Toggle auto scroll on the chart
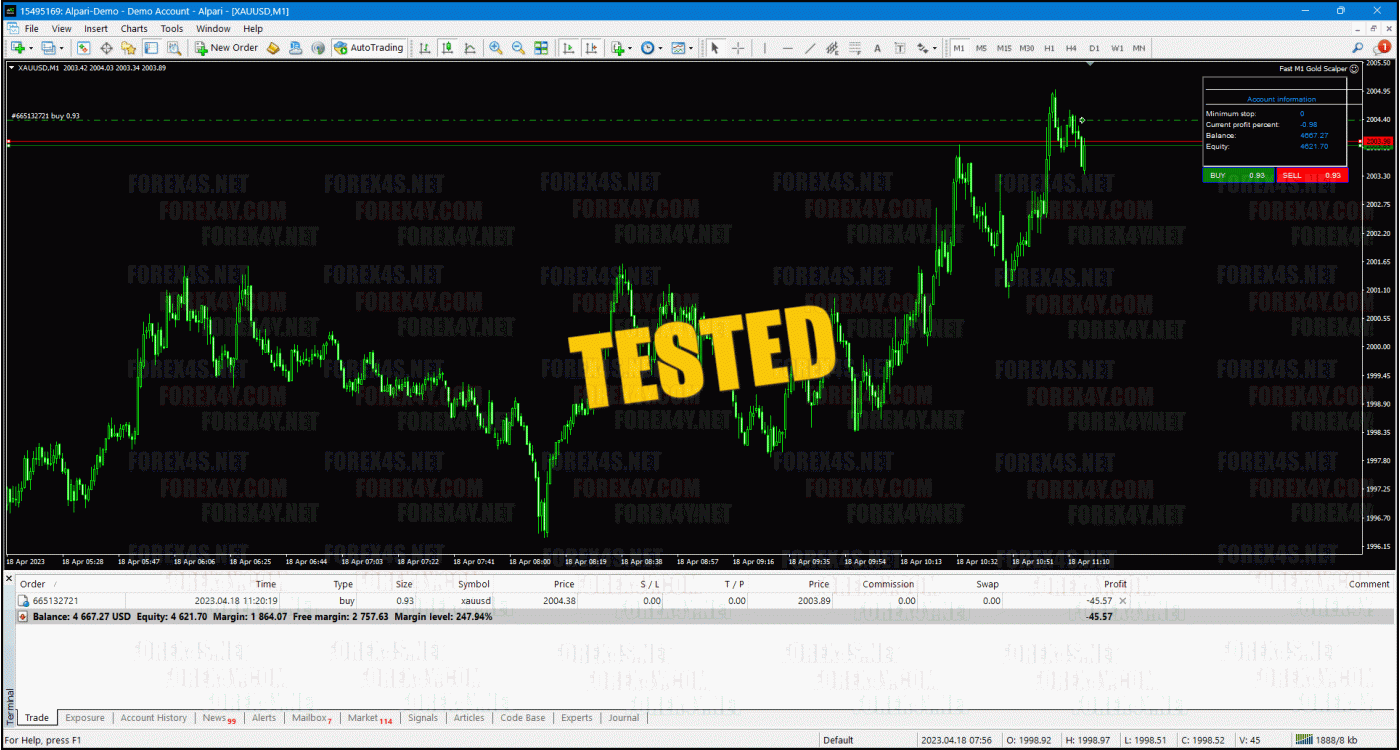Viewport: 1400px width, 750px height. pos(569,48)
